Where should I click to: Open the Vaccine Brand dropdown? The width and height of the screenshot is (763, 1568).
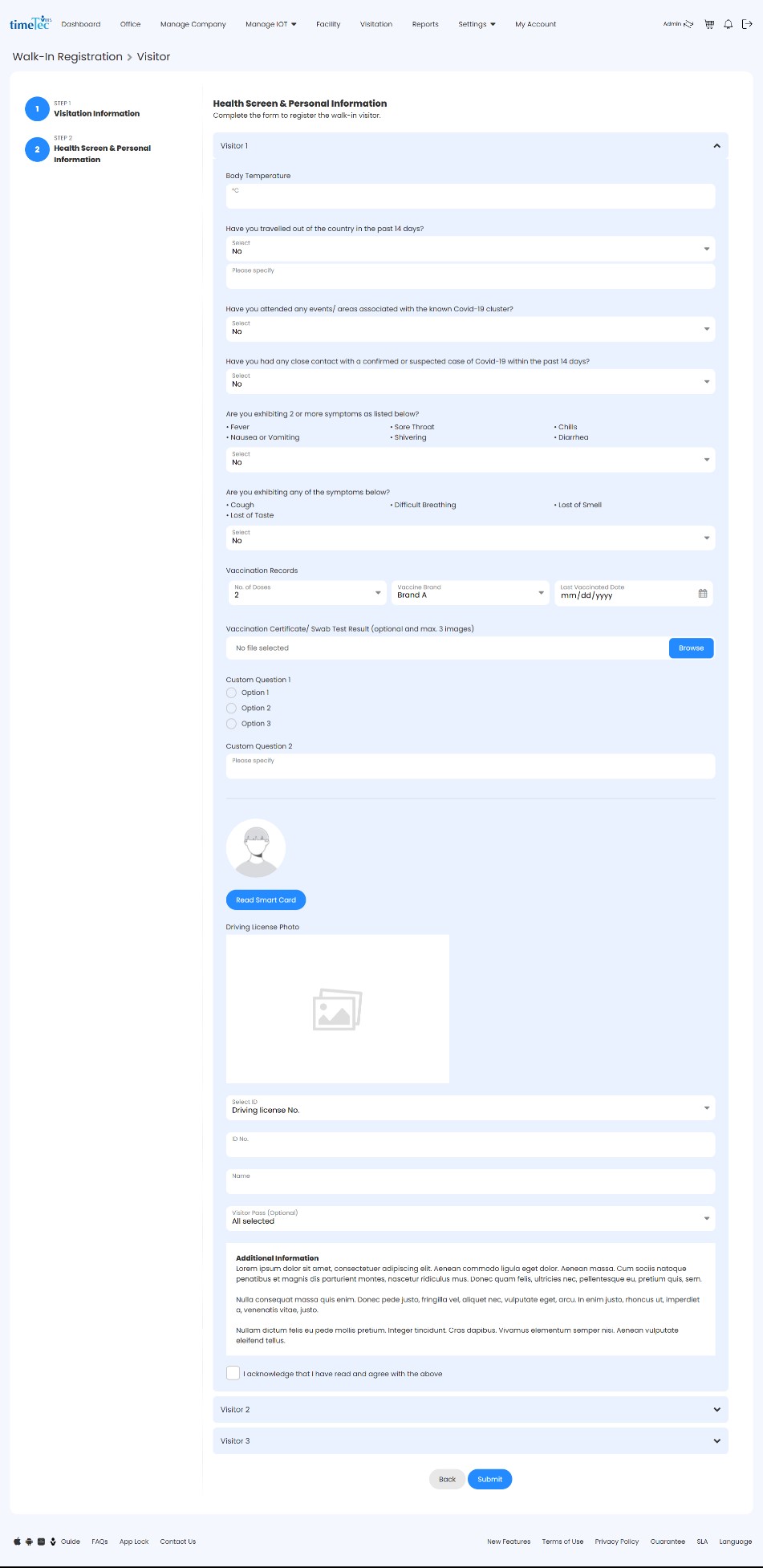470,593
